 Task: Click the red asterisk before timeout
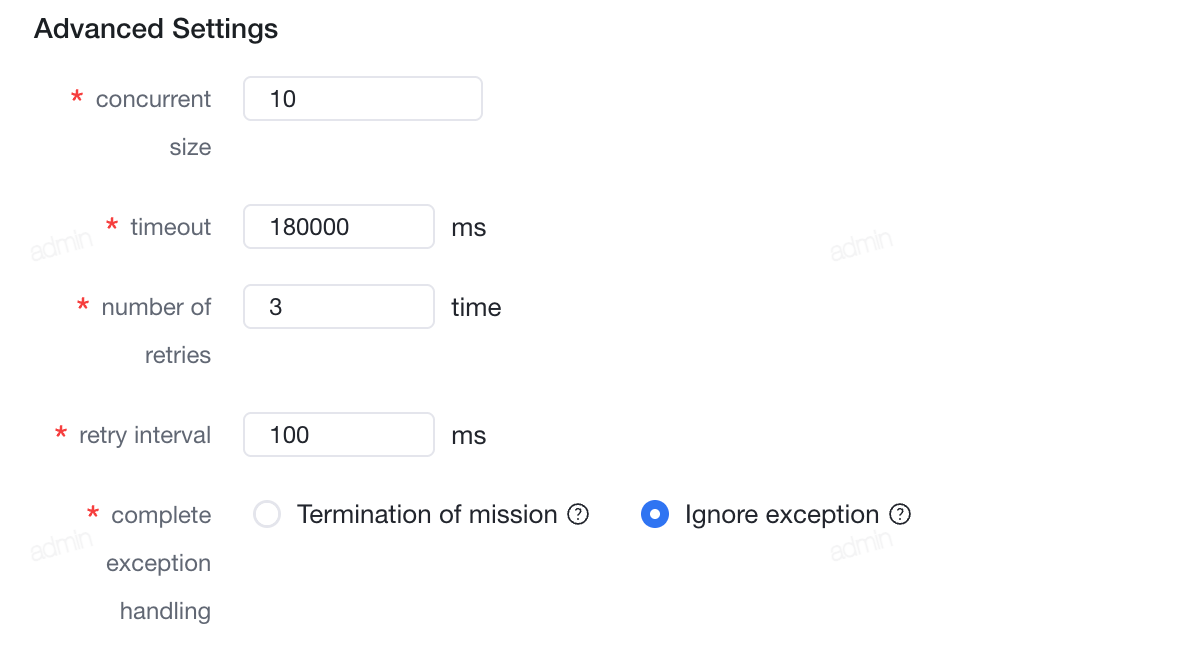click(112, 226)
